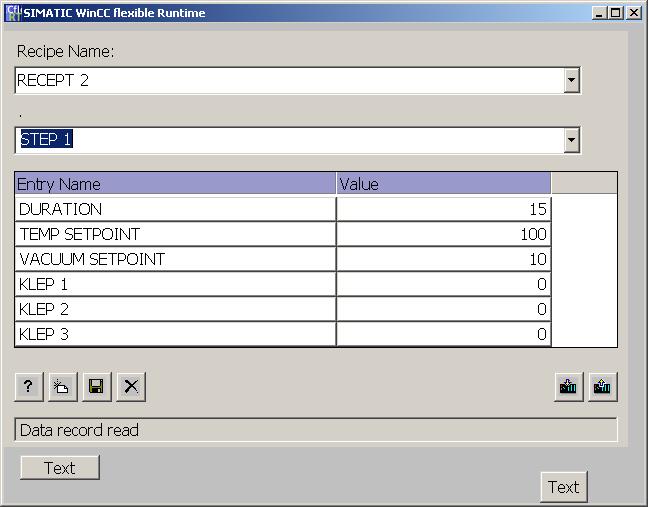Open the STEP 1 data record dropdown
648x507 pixels.
click(571, 141)
